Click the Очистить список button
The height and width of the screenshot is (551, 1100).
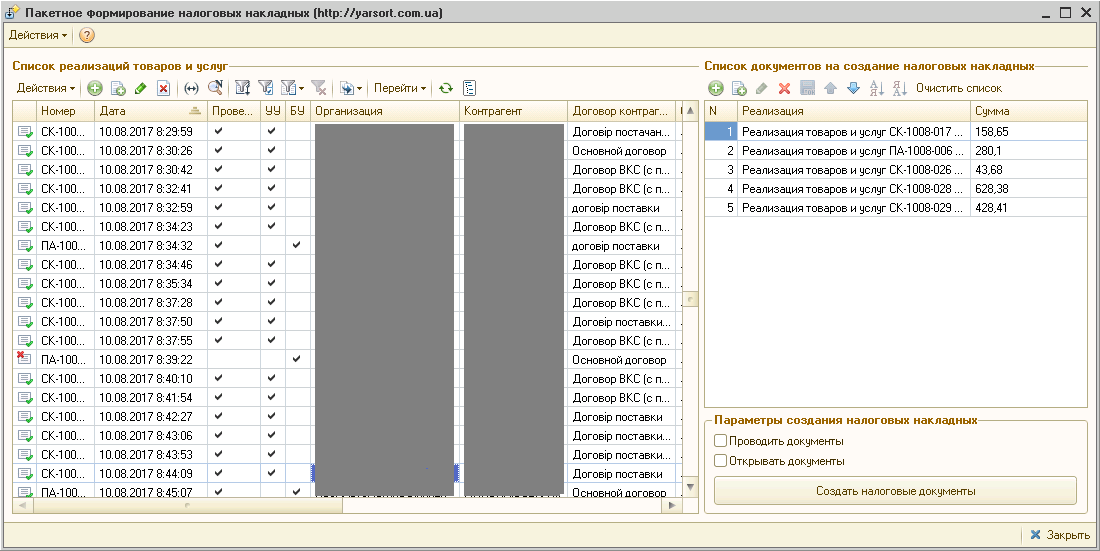point(959,88)
